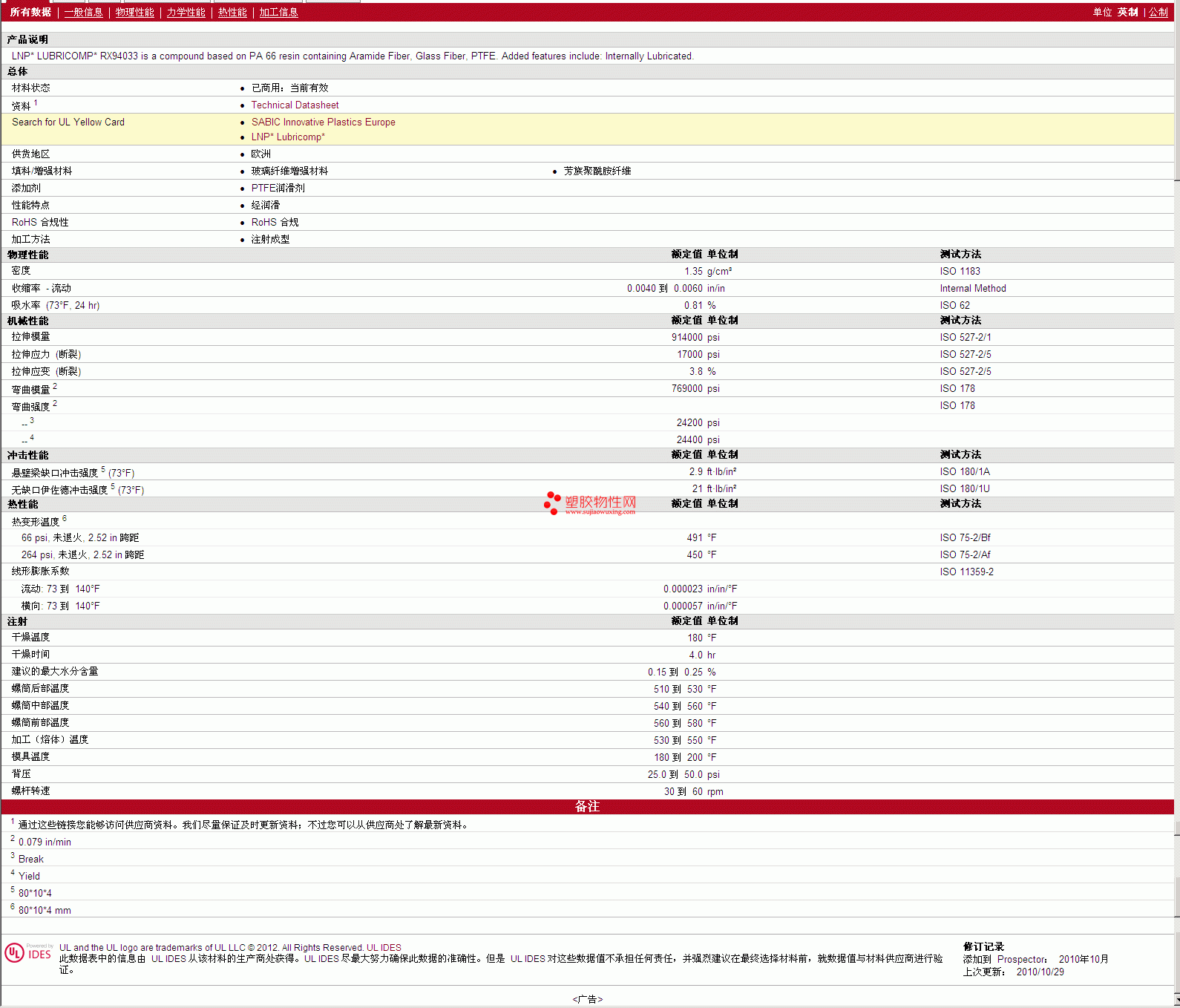Viewport: 1180px width, 1008px height.
Task: Select 英制 (imperial) units
Action: click(x=1127, y=13)
